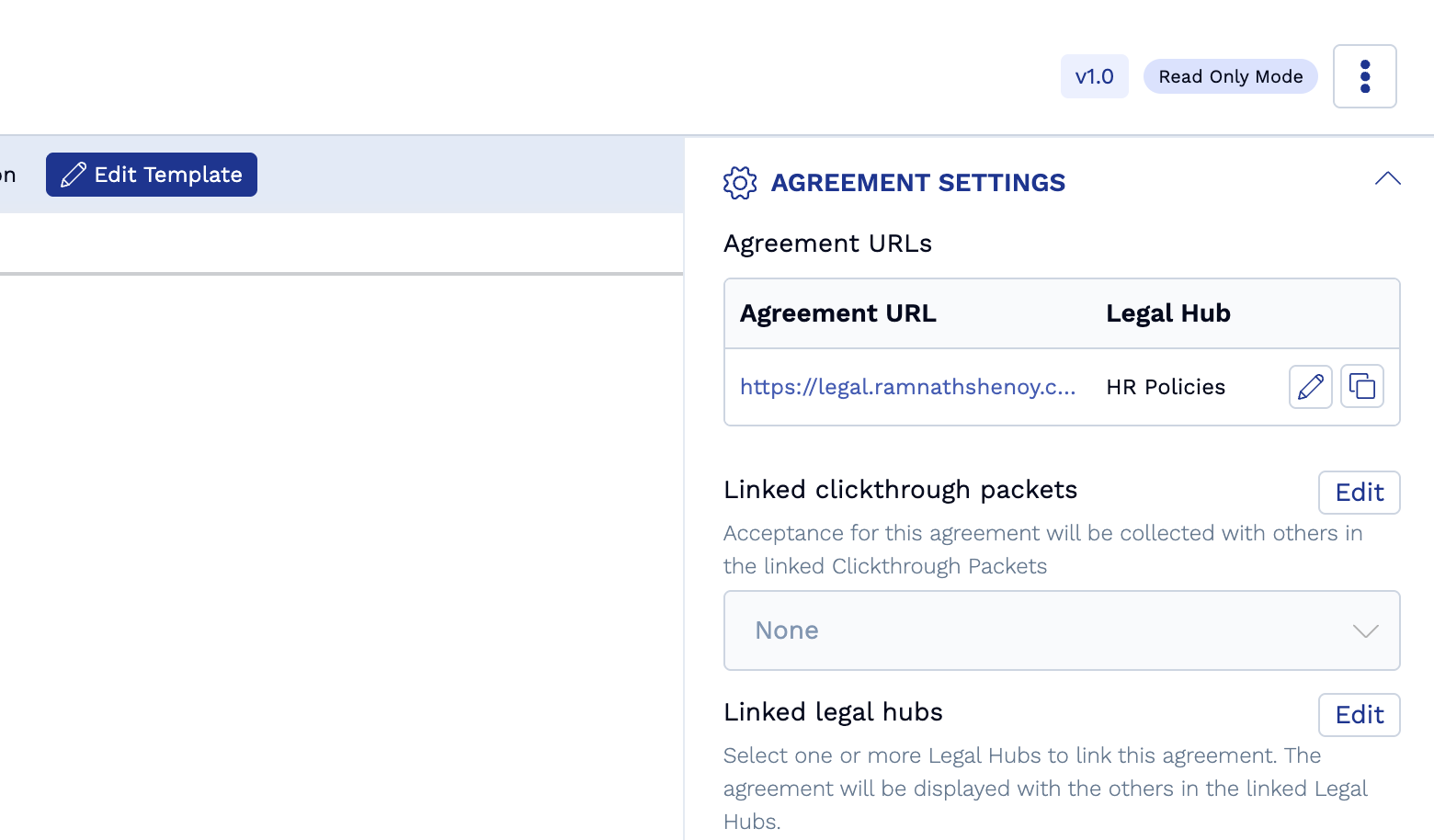Image resolution: width=1434 pixels, height=840 pixels.
Task: Click the AGREEMENT SETTINGS heading text
Action: pos(917,183)
